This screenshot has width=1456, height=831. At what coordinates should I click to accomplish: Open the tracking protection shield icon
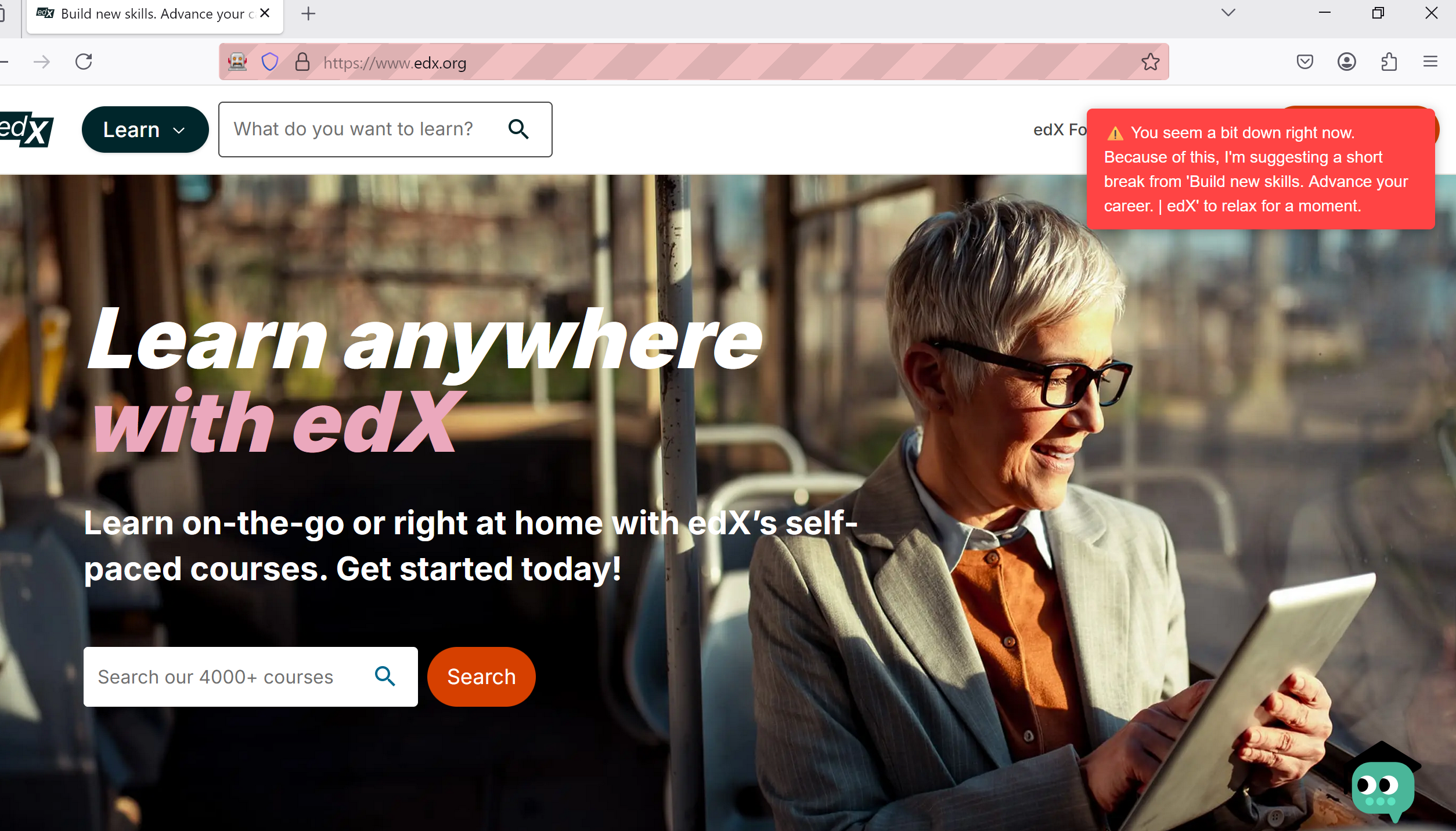270,62
